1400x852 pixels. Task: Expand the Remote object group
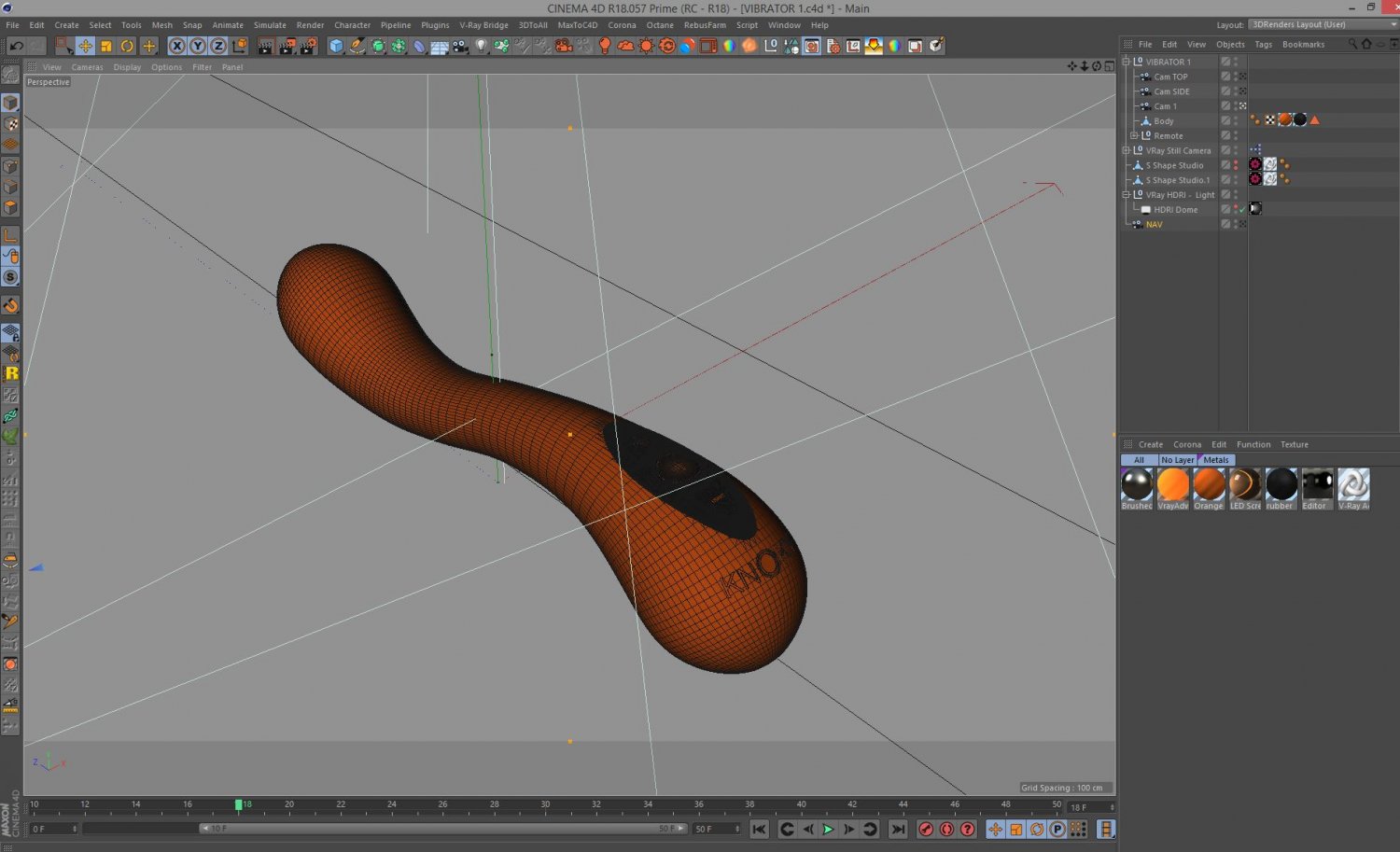[1135, 135]
